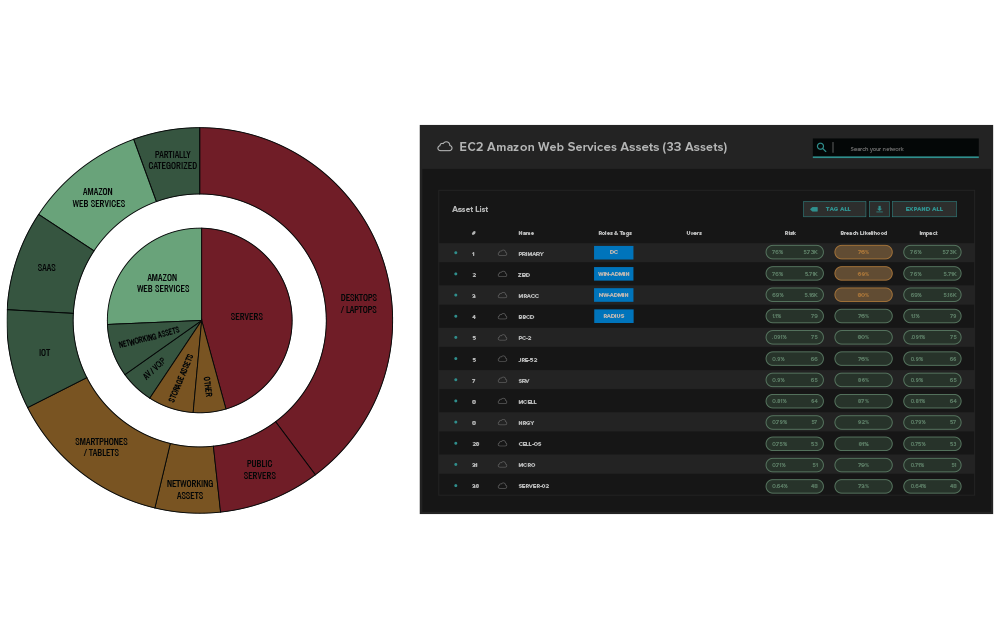
Task: Click the WIN-ADMIN role tag
Action: point(614,274)
